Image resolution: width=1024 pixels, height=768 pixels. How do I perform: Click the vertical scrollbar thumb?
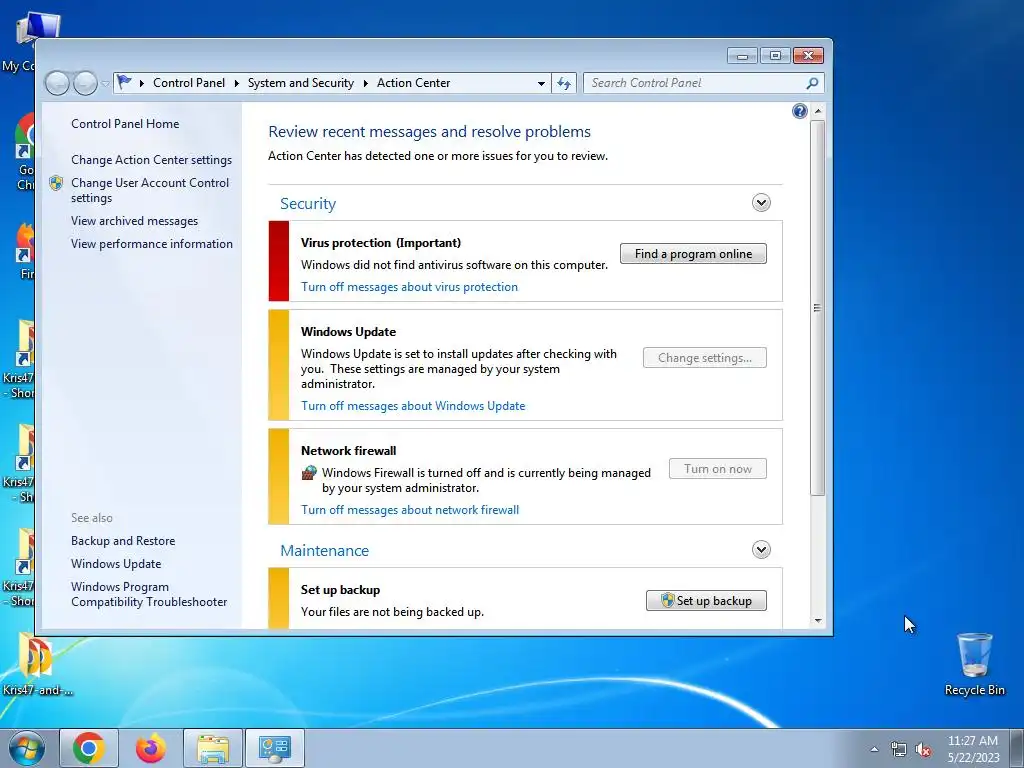point(817,307)
